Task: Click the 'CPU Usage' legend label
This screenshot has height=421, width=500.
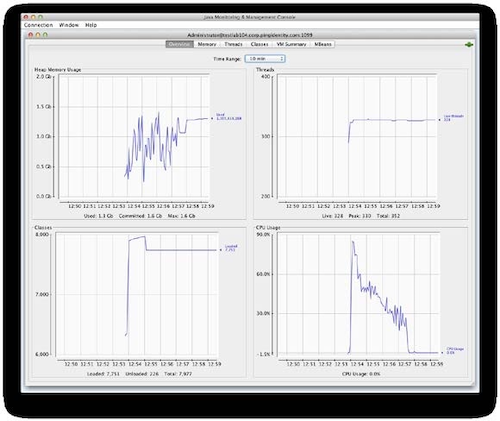Action: 455,351
